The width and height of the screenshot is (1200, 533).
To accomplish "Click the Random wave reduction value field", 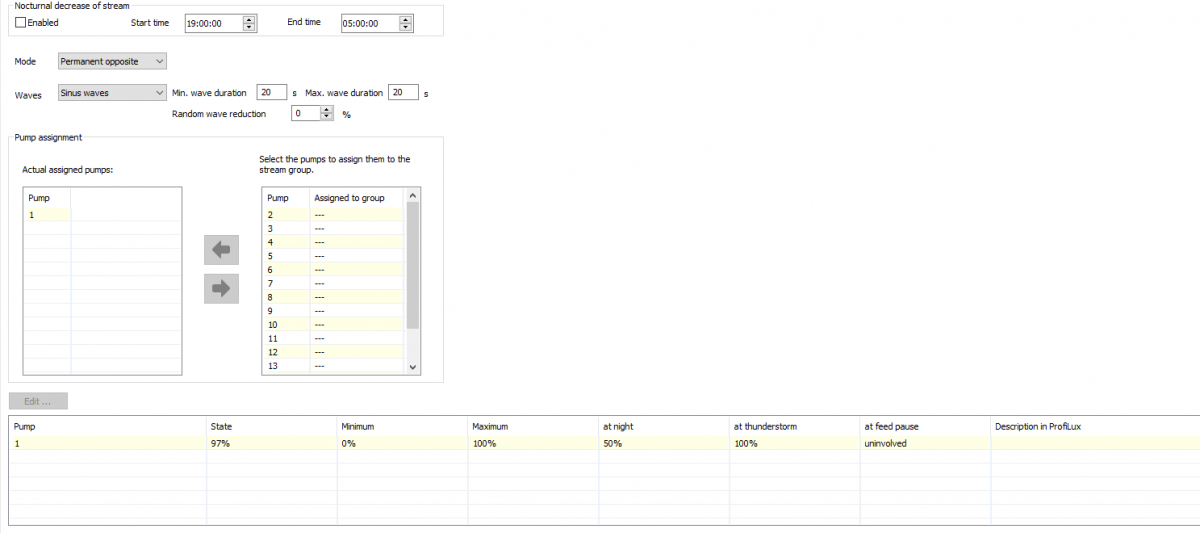I will tap(306, 113).
